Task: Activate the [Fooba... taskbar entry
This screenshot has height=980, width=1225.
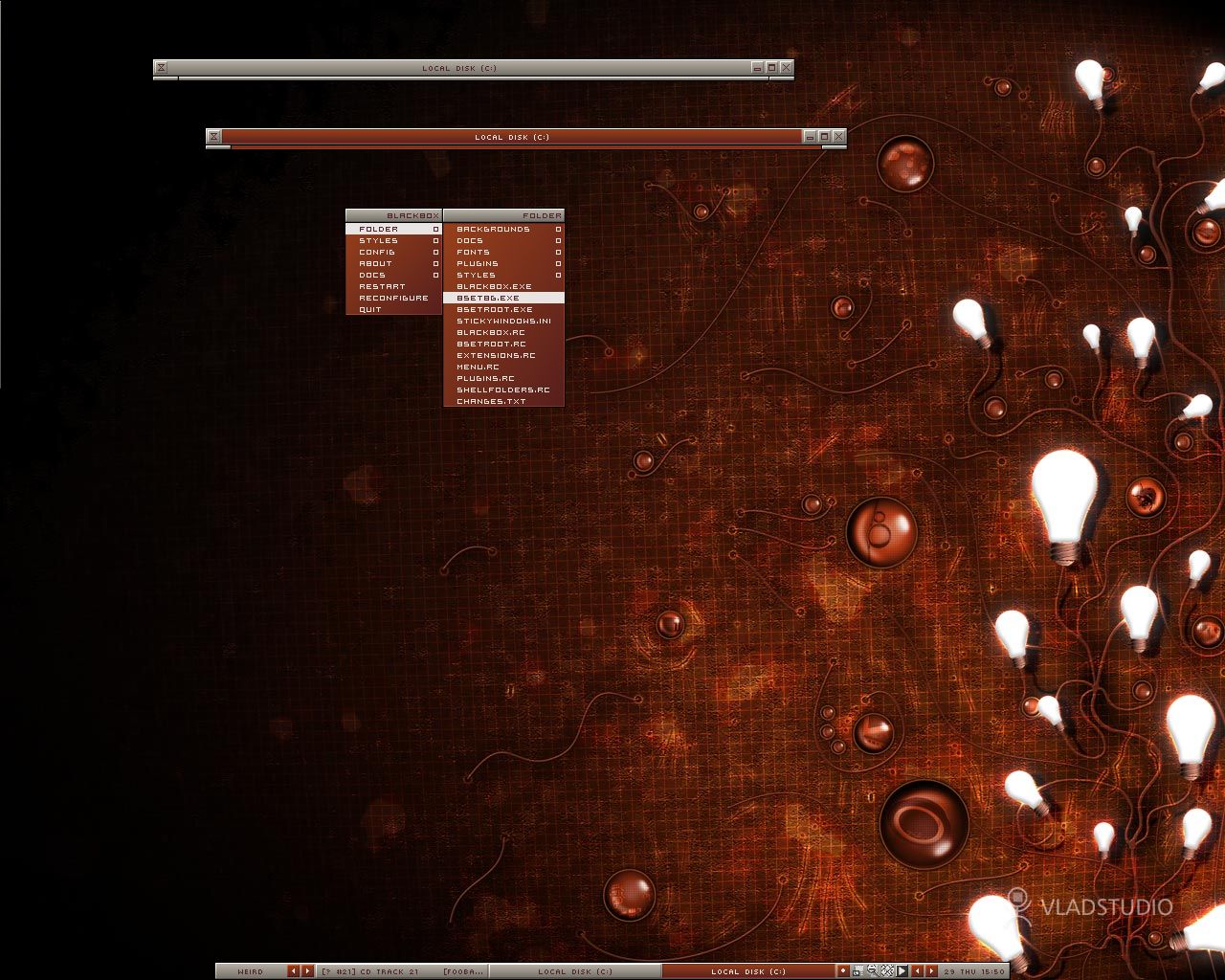Action: (461, 971)
